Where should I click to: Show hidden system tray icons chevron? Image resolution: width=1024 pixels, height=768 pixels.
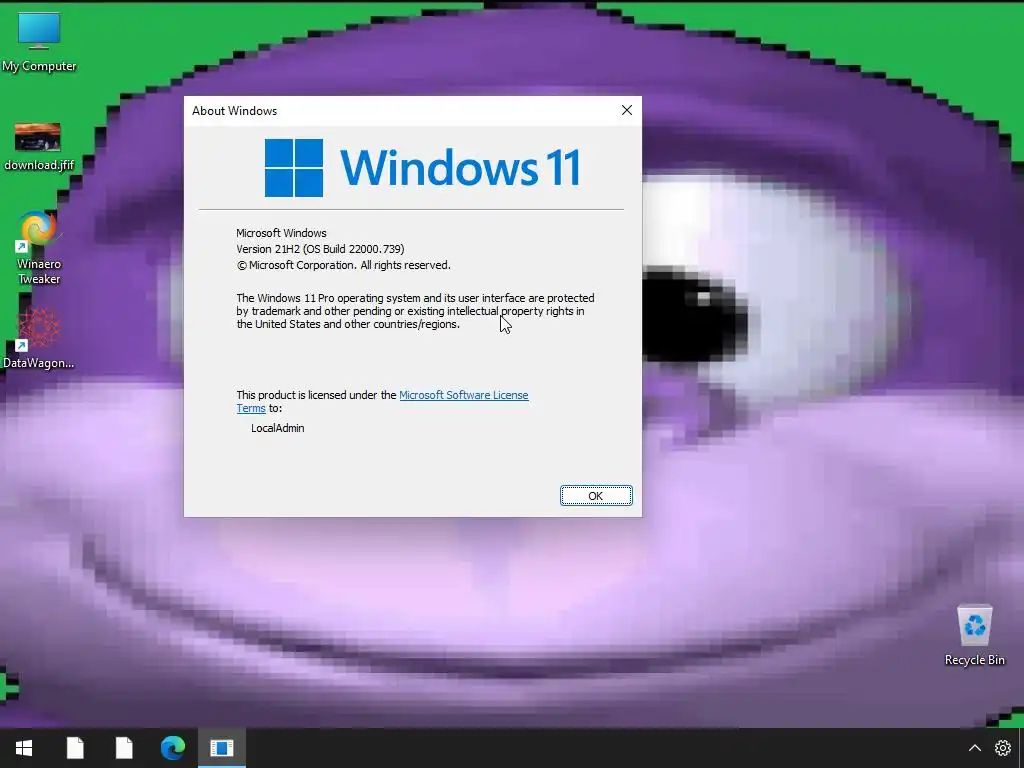(974, 748)
